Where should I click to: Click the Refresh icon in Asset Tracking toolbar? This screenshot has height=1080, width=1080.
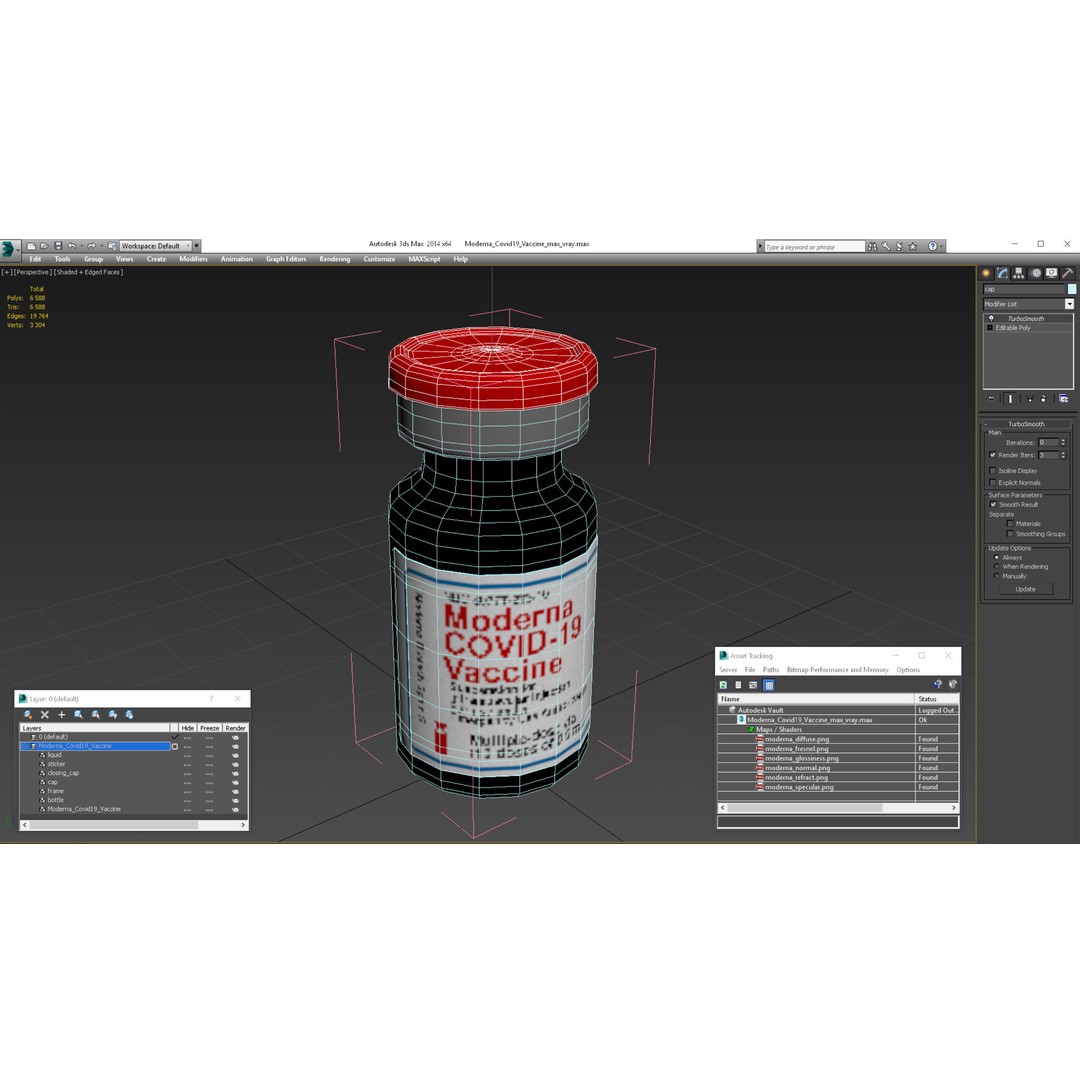pyautogui.click(x=723, y=685)
